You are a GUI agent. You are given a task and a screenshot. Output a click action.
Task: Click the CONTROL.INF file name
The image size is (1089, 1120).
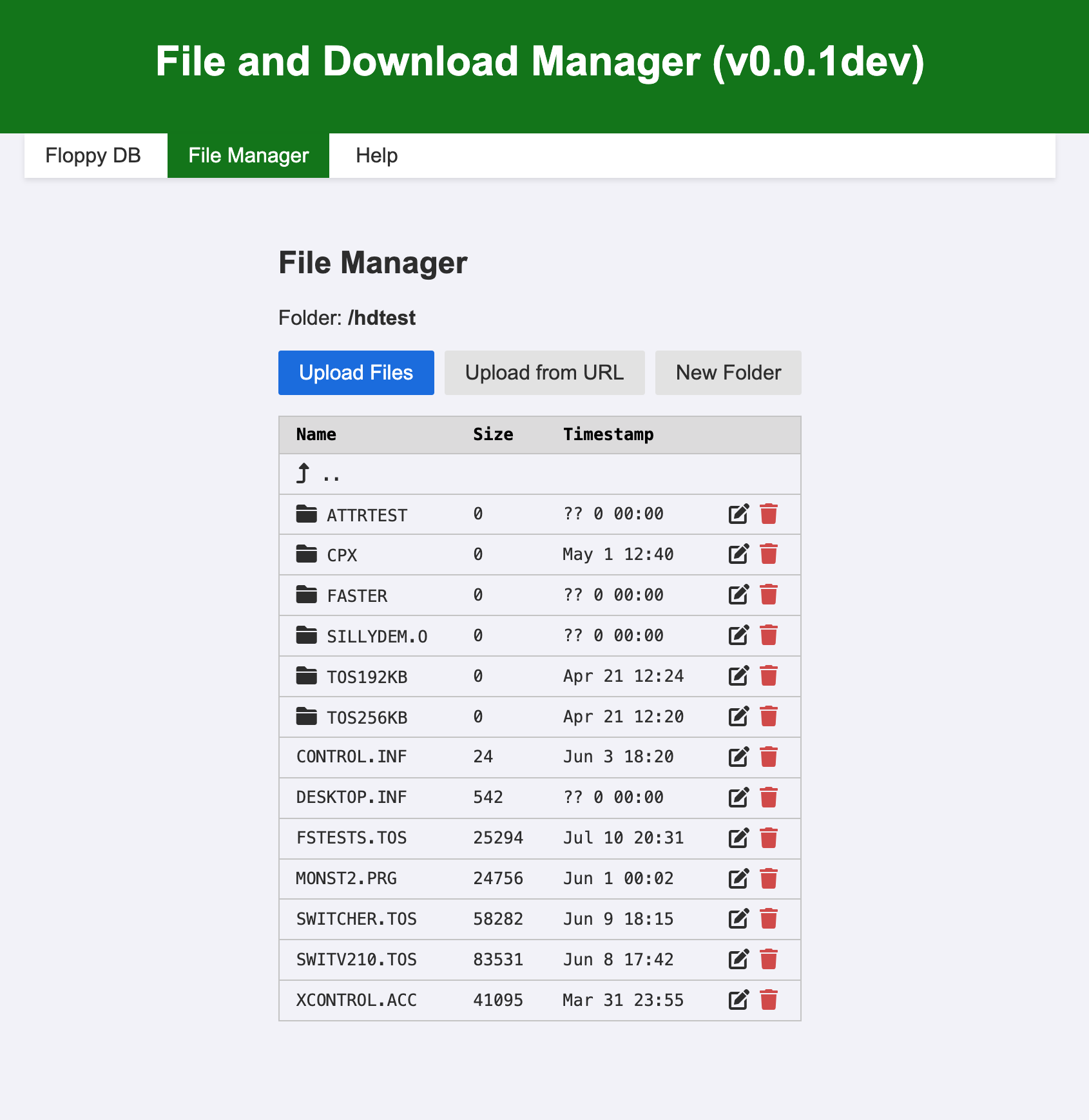[x=352, y=757]
